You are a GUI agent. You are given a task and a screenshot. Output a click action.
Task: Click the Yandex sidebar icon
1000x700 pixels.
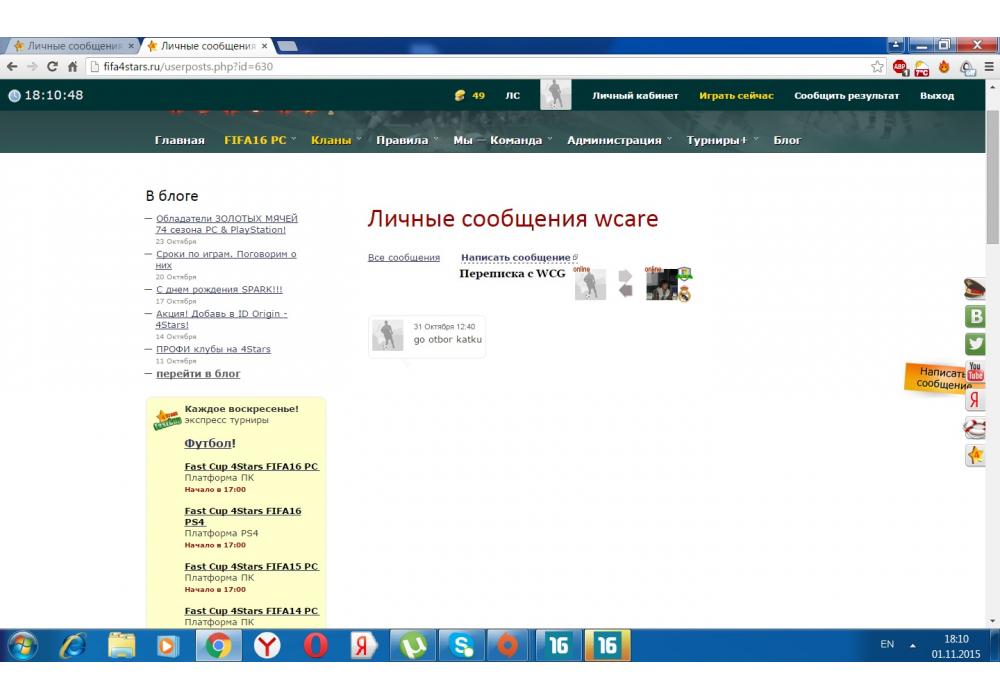coord(975,400)
